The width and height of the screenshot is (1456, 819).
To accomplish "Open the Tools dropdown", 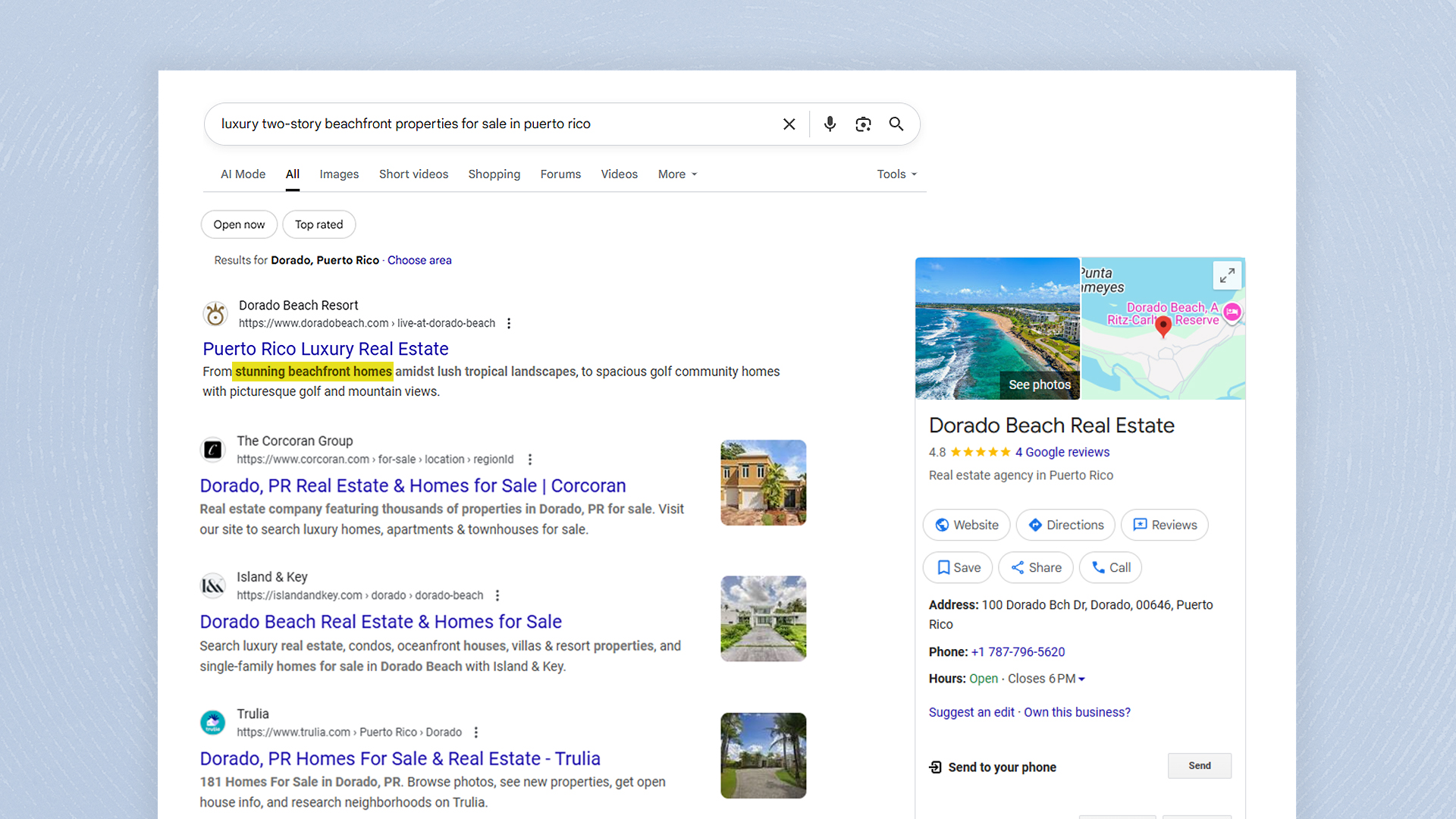I will click(896, 174).
